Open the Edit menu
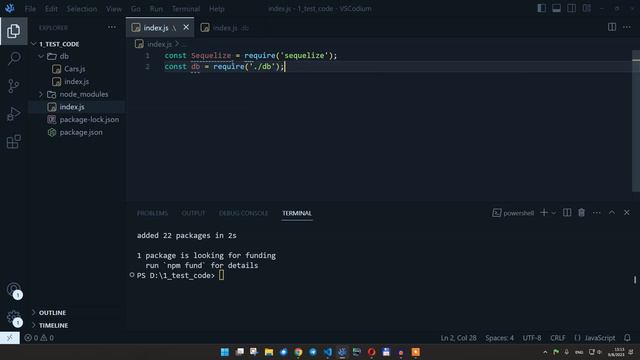 coord(51,9)
